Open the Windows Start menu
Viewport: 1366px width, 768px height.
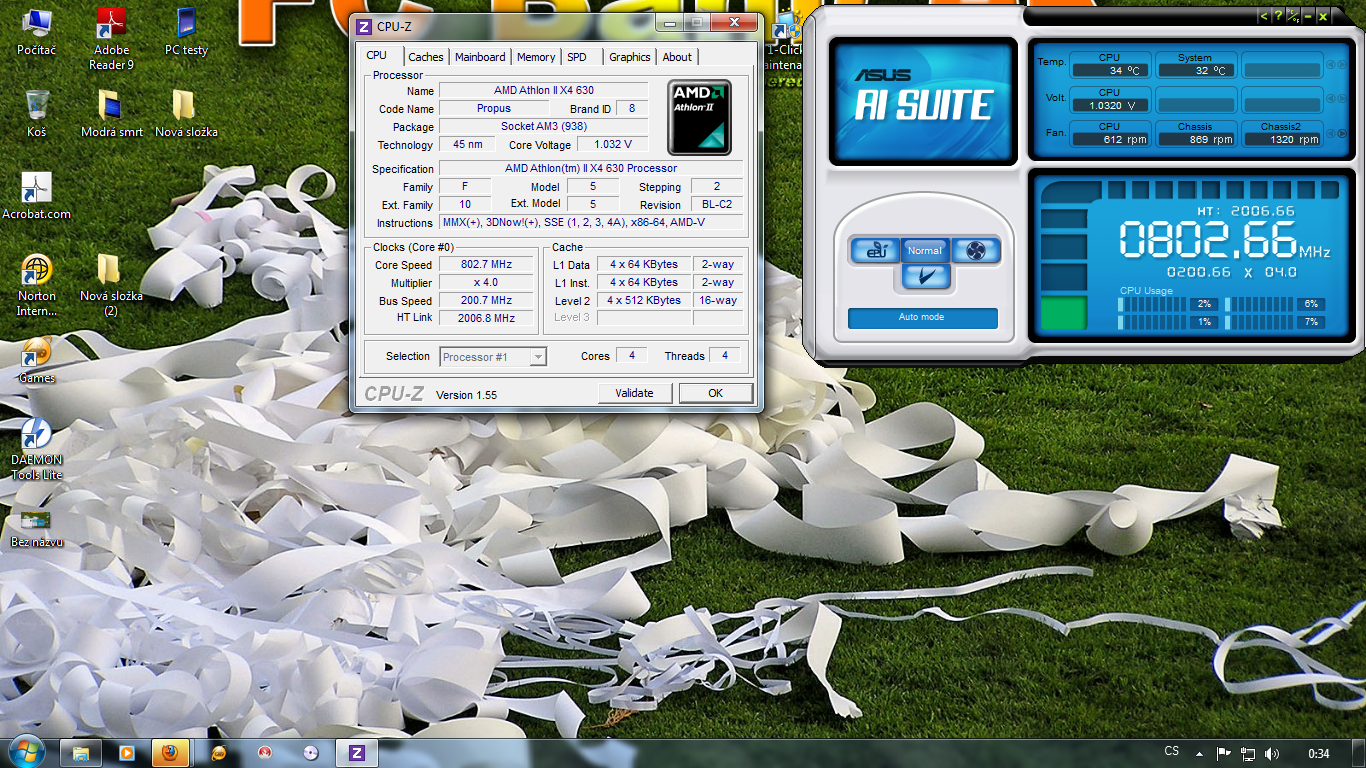coord(25,752)
